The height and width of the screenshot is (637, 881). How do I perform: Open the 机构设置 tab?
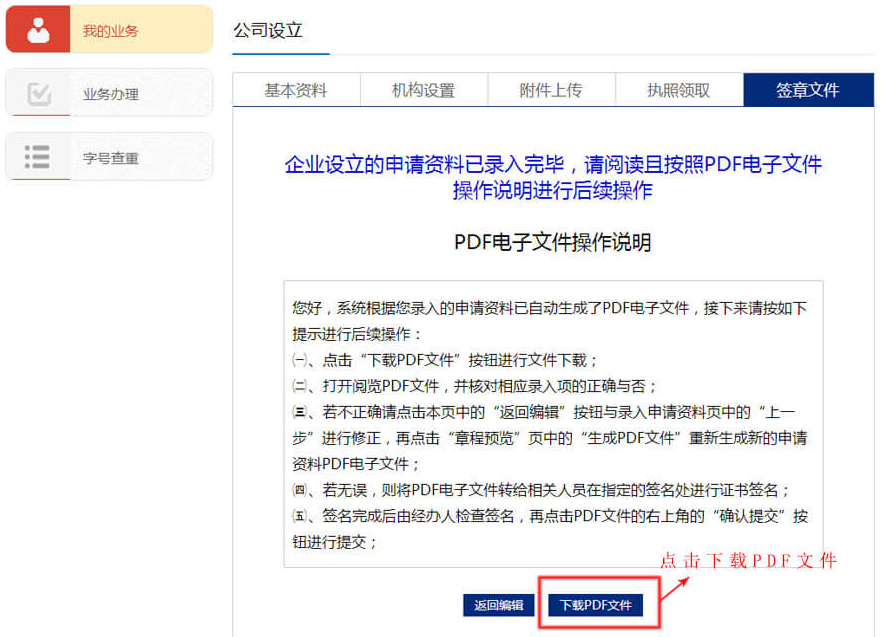pos(423,89)
